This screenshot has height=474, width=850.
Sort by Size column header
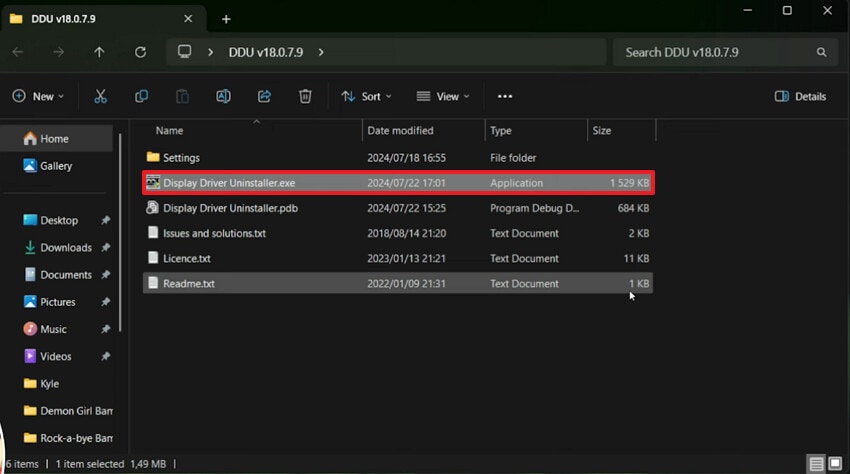[602, 131]
